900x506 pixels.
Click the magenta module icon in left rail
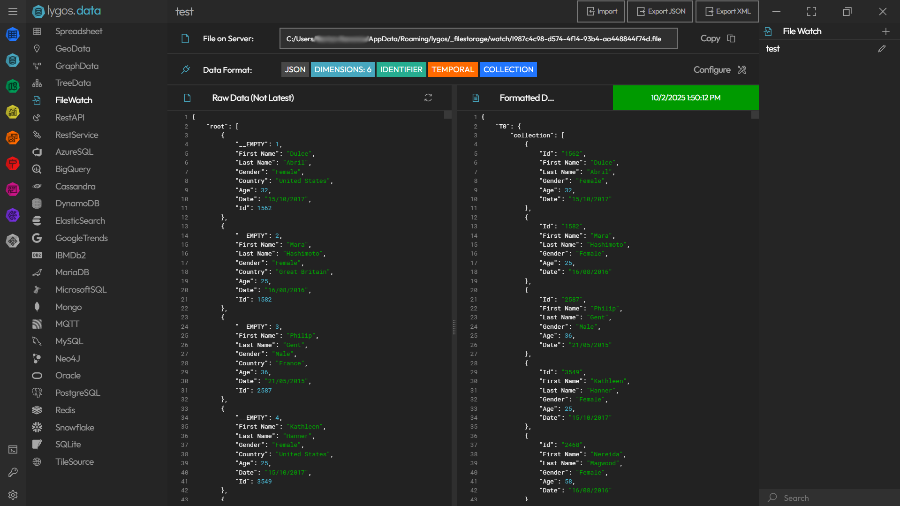pos(13,189)
